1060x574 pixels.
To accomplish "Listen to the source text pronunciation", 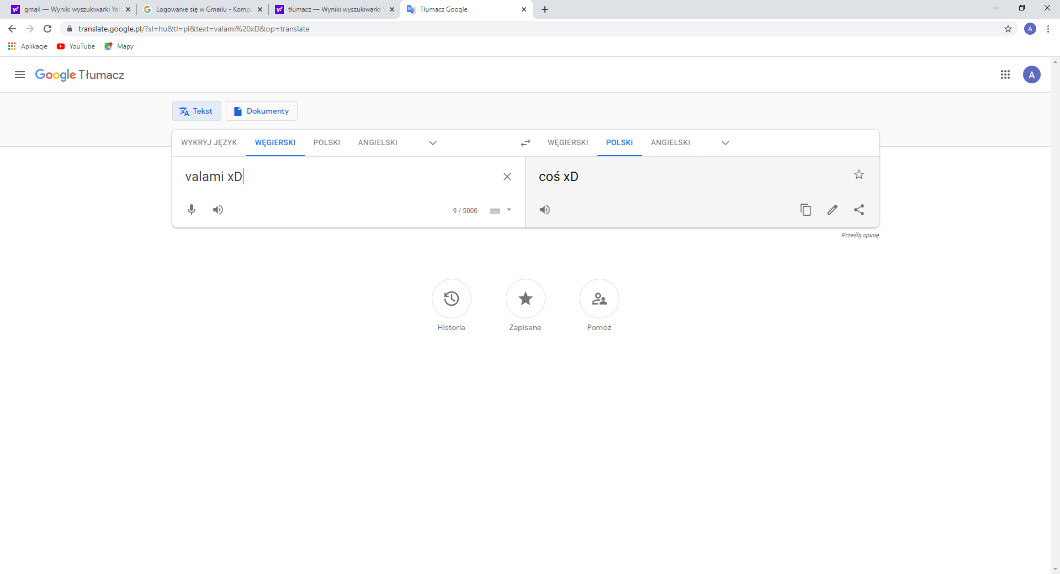I will pos(218,210).
